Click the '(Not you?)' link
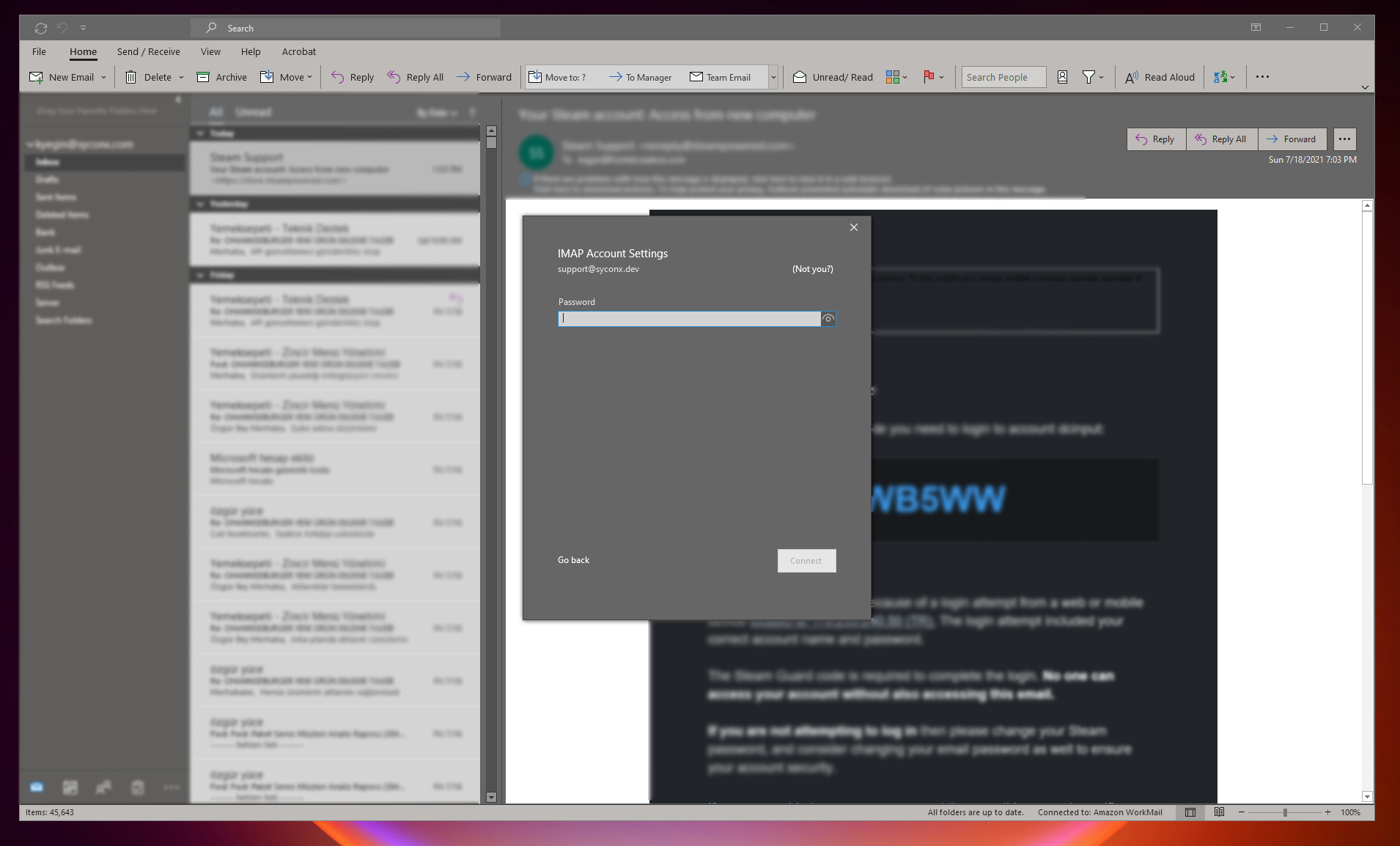The image size is (1400, 846). pyautogui.click(x=813, y=269)
